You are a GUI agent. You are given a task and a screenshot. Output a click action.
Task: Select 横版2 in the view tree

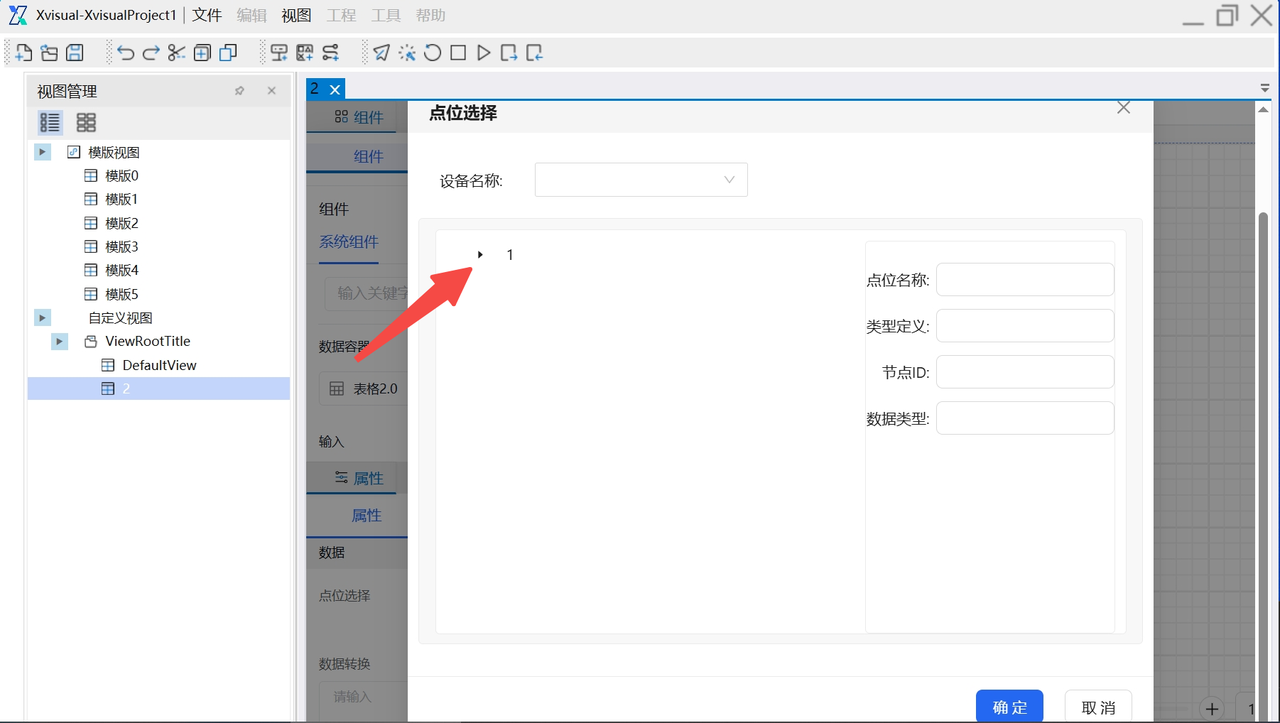(121, 223)
